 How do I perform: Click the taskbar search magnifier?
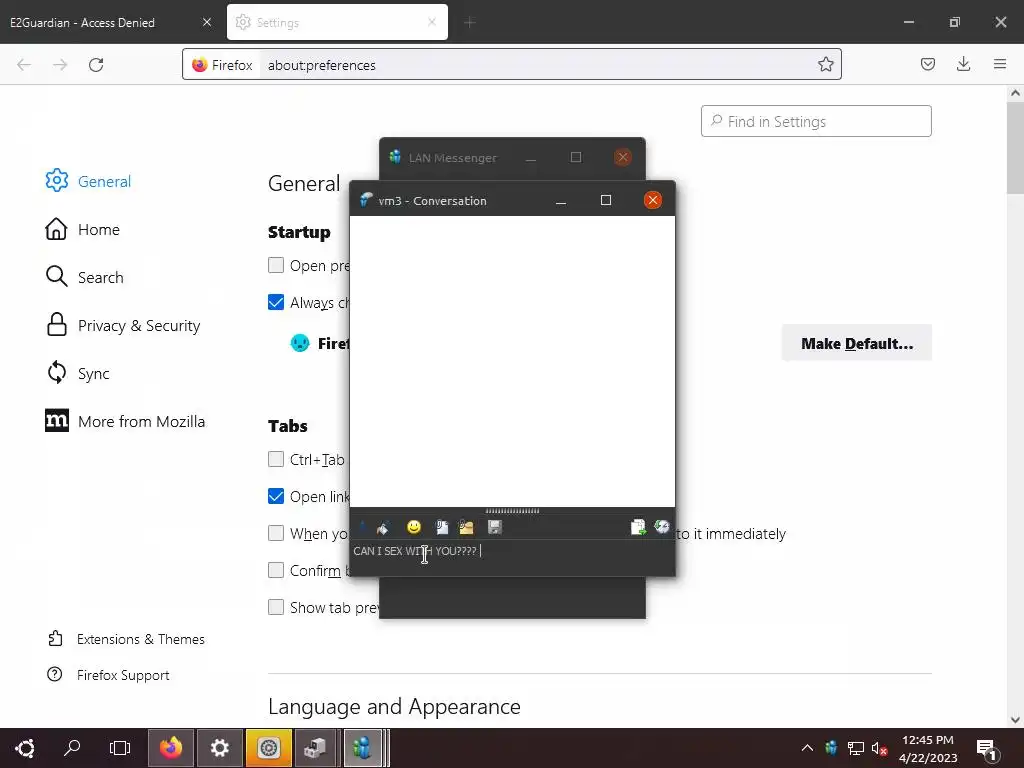[x=72, y=748]
